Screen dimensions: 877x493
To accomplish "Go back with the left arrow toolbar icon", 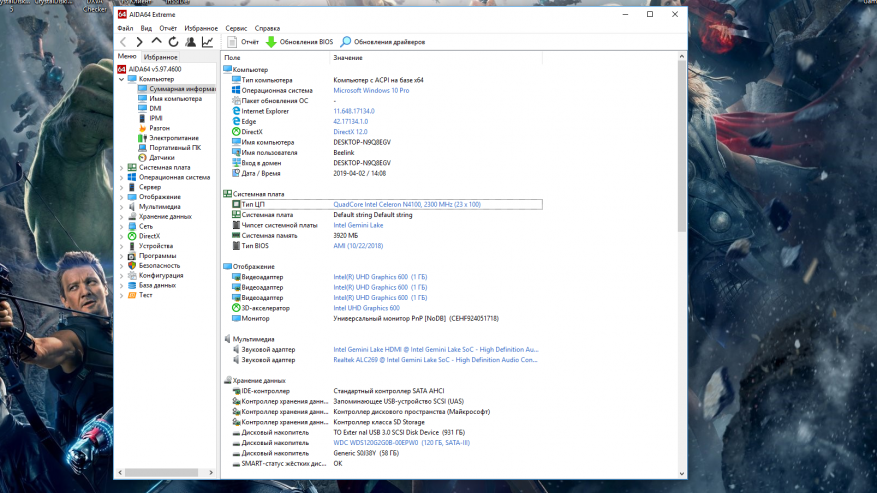I will coord(123,42).
